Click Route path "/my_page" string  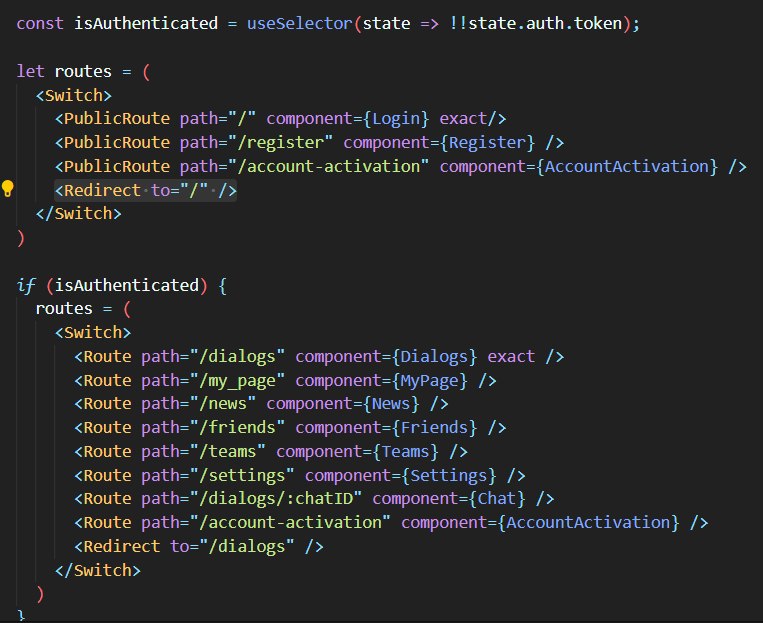237,380
